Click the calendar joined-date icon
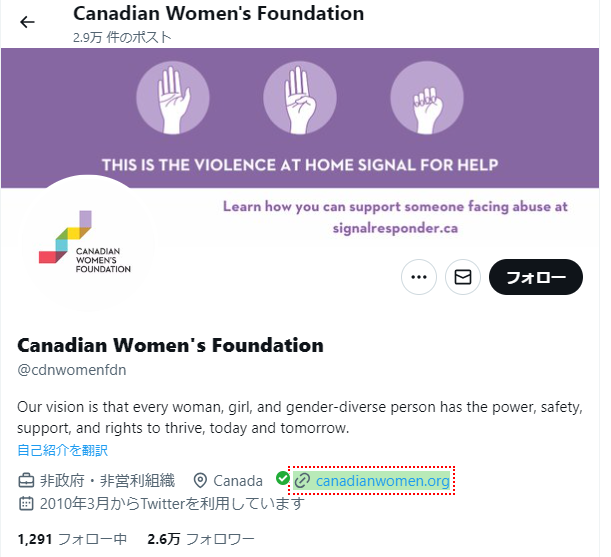This screenshot has height=557, width=611. 26,503
